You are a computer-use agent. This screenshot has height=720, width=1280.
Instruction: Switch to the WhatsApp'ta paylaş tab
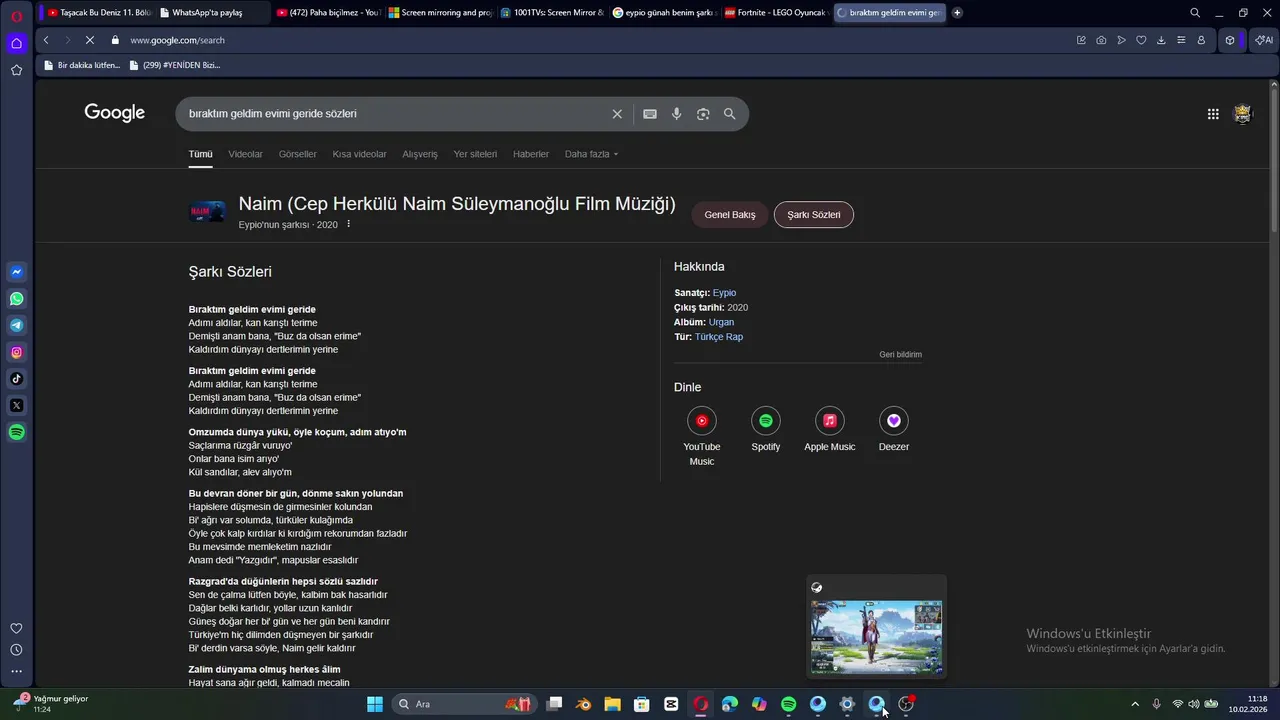click(212, 13)
